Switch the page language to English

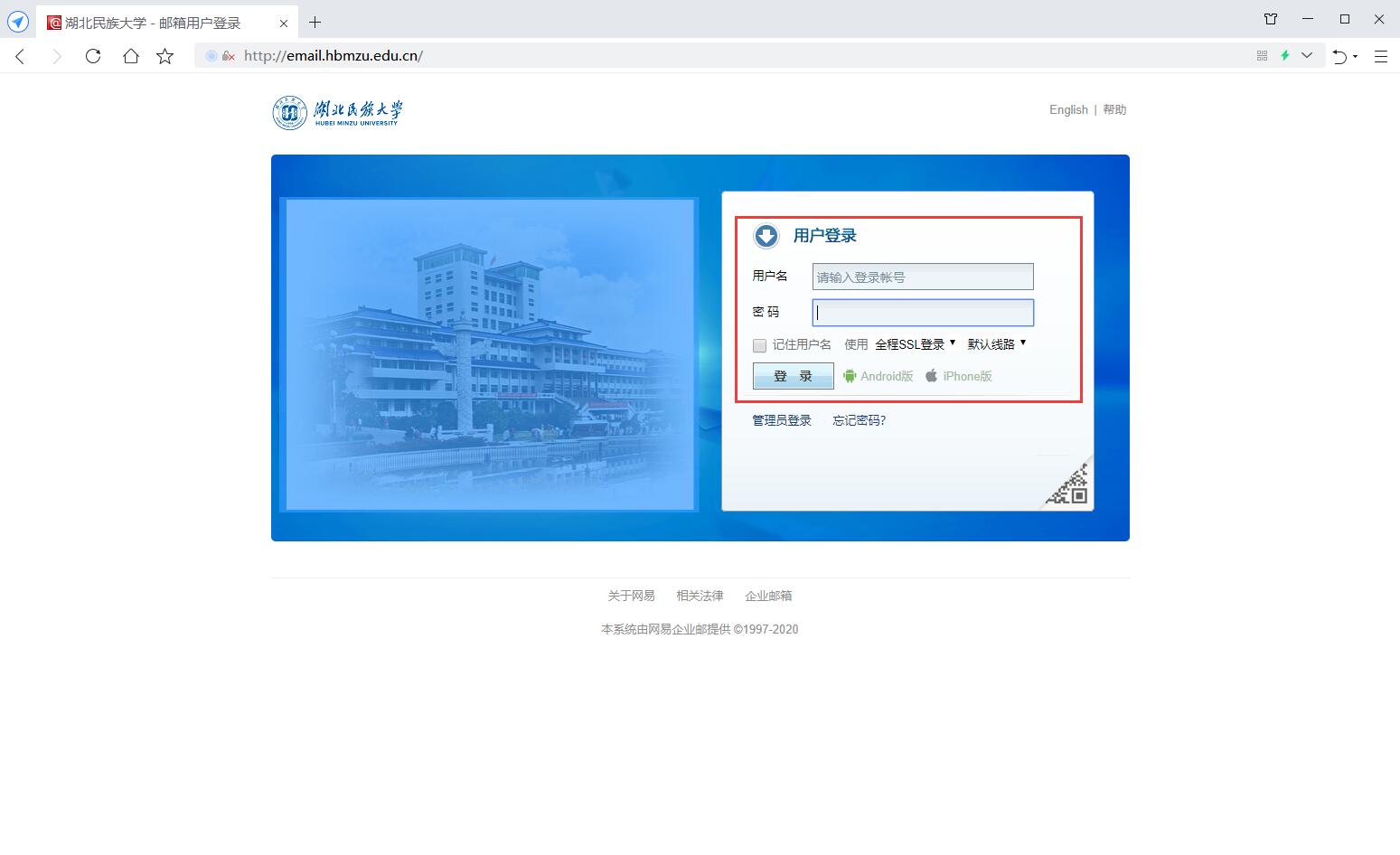tap(1067, 109)
